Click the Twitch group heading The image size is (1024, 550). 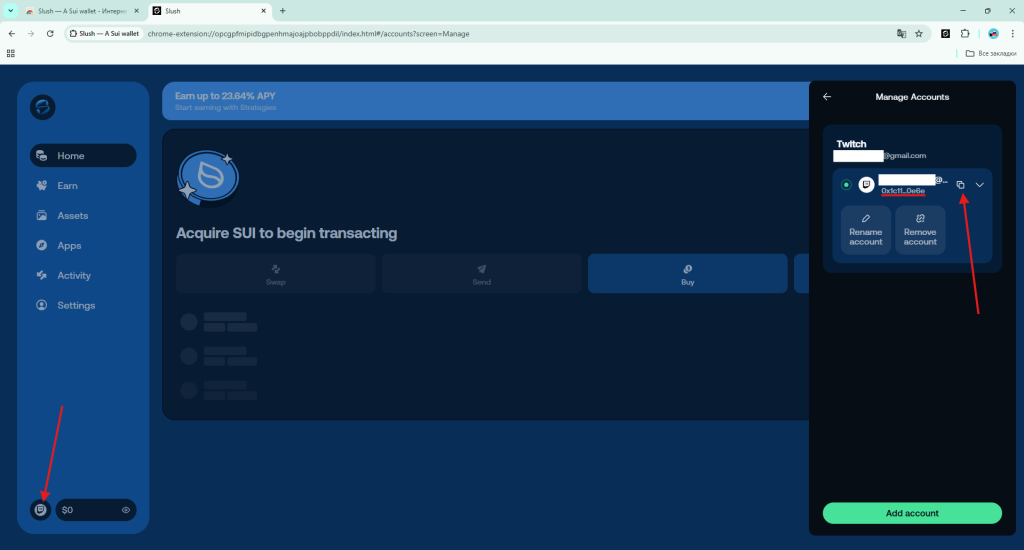852,144
